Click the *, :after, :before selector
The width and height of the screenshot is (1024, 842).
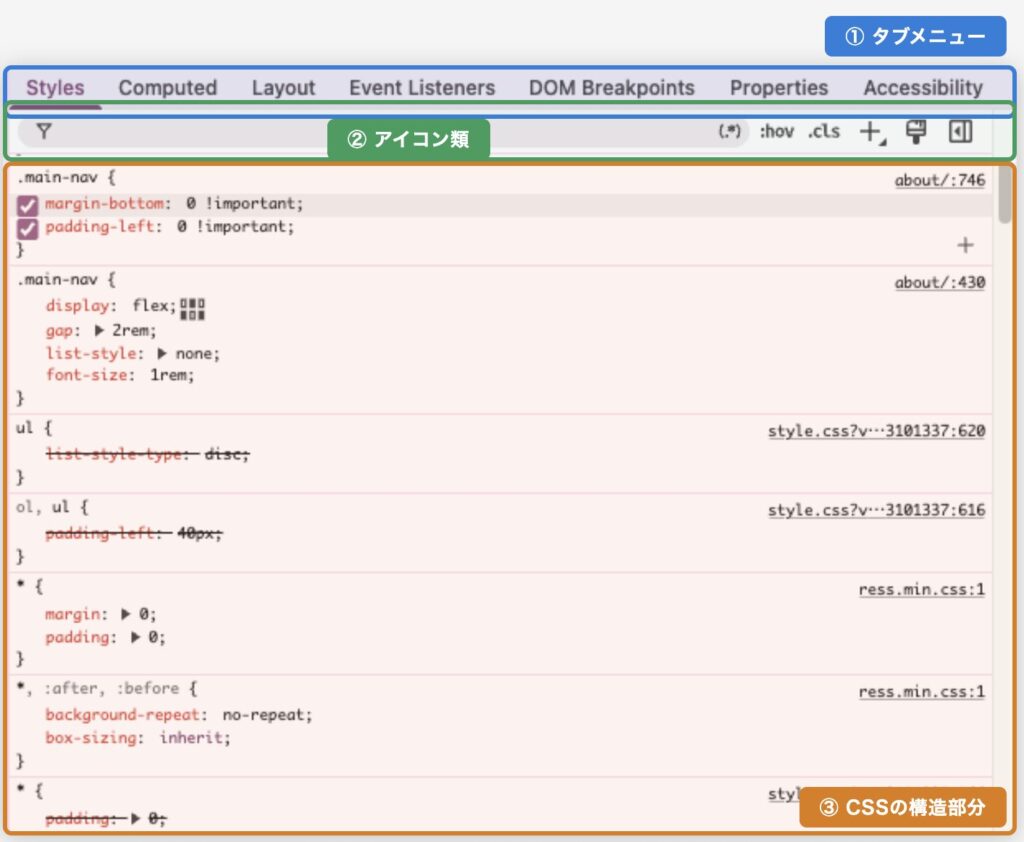point(99,688)
